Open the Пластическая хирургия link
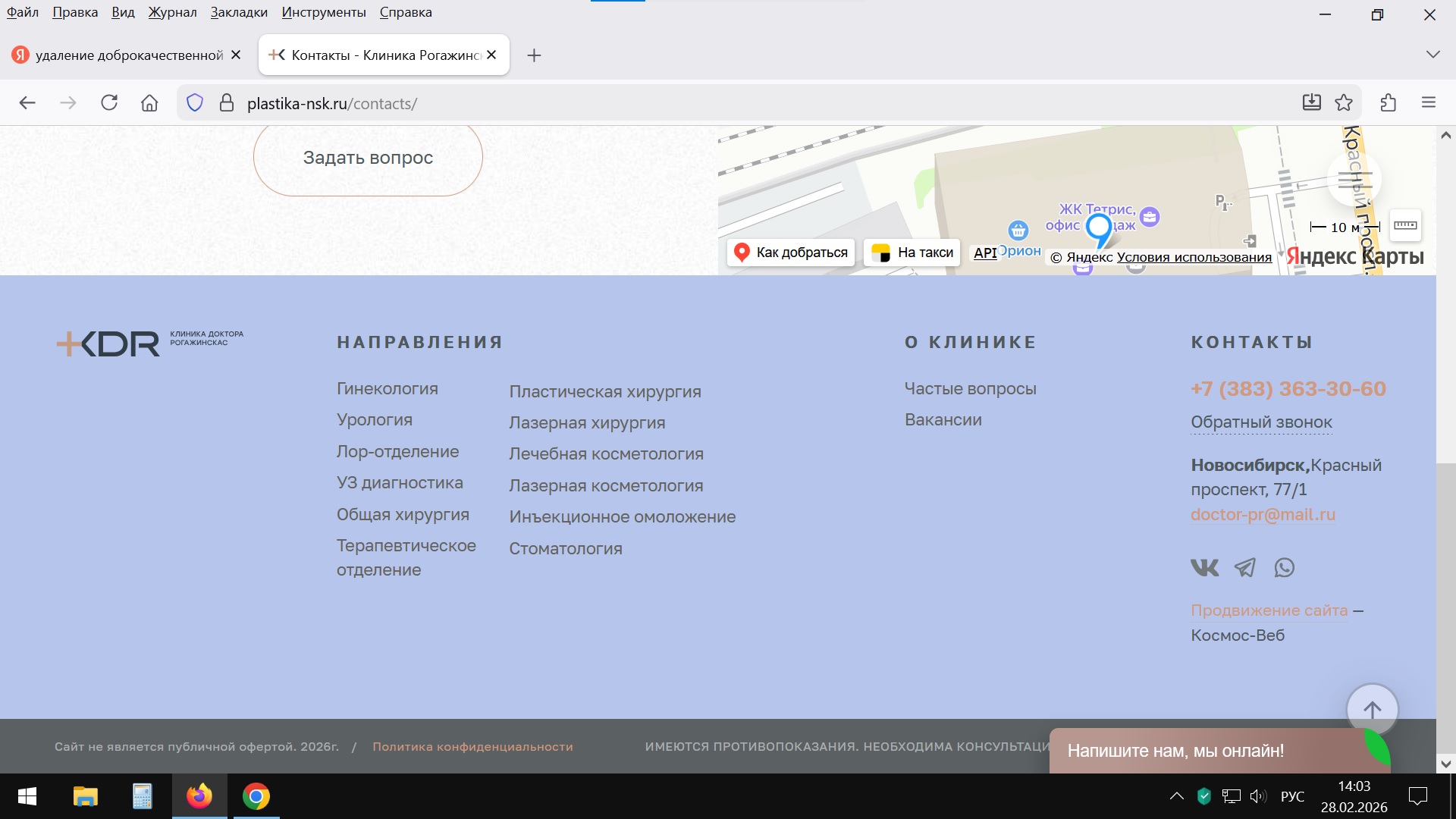Image resolution: width=1456 pixels, height=819 pixels. point(604,392)
